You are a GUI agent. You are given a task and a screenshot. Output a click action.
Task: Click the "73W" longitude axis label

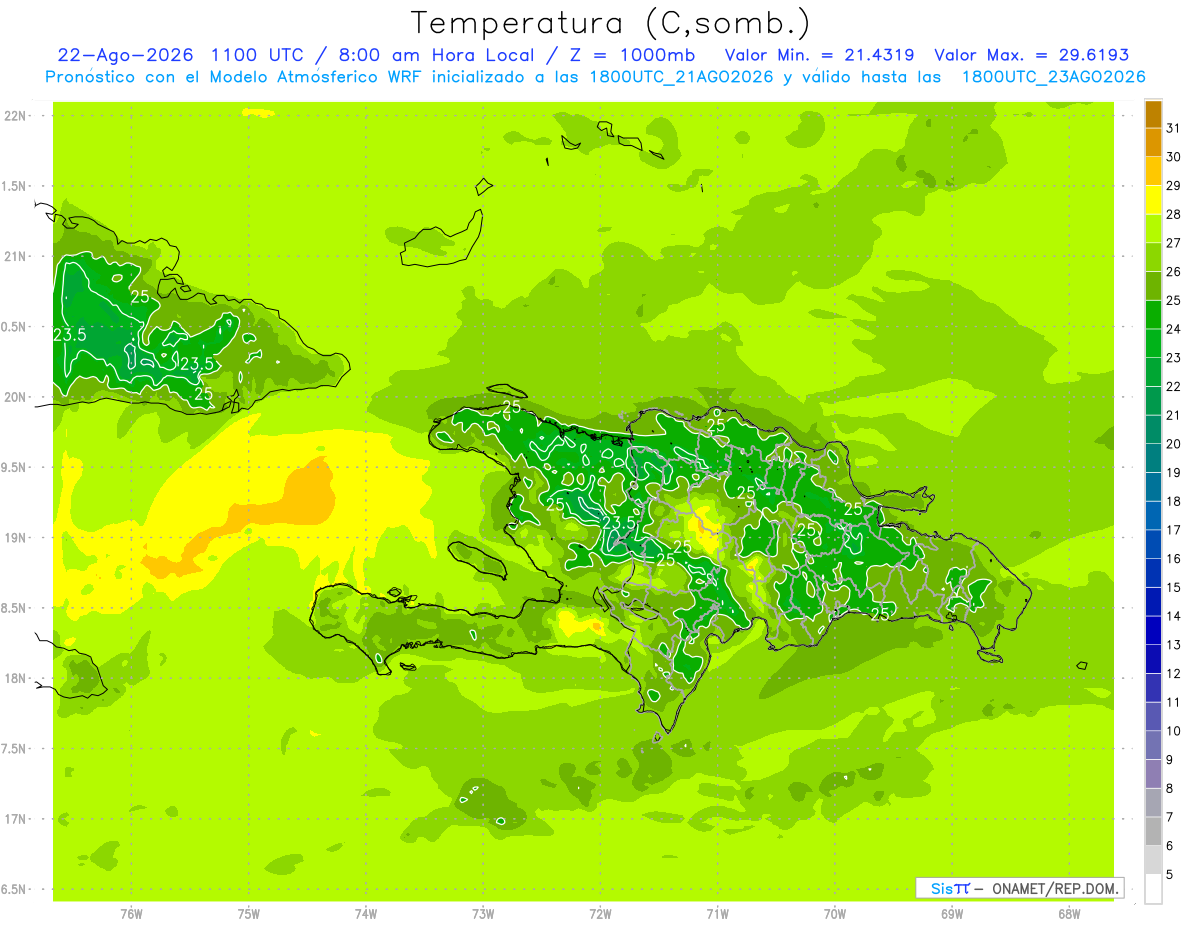click(x=483, y=913)
